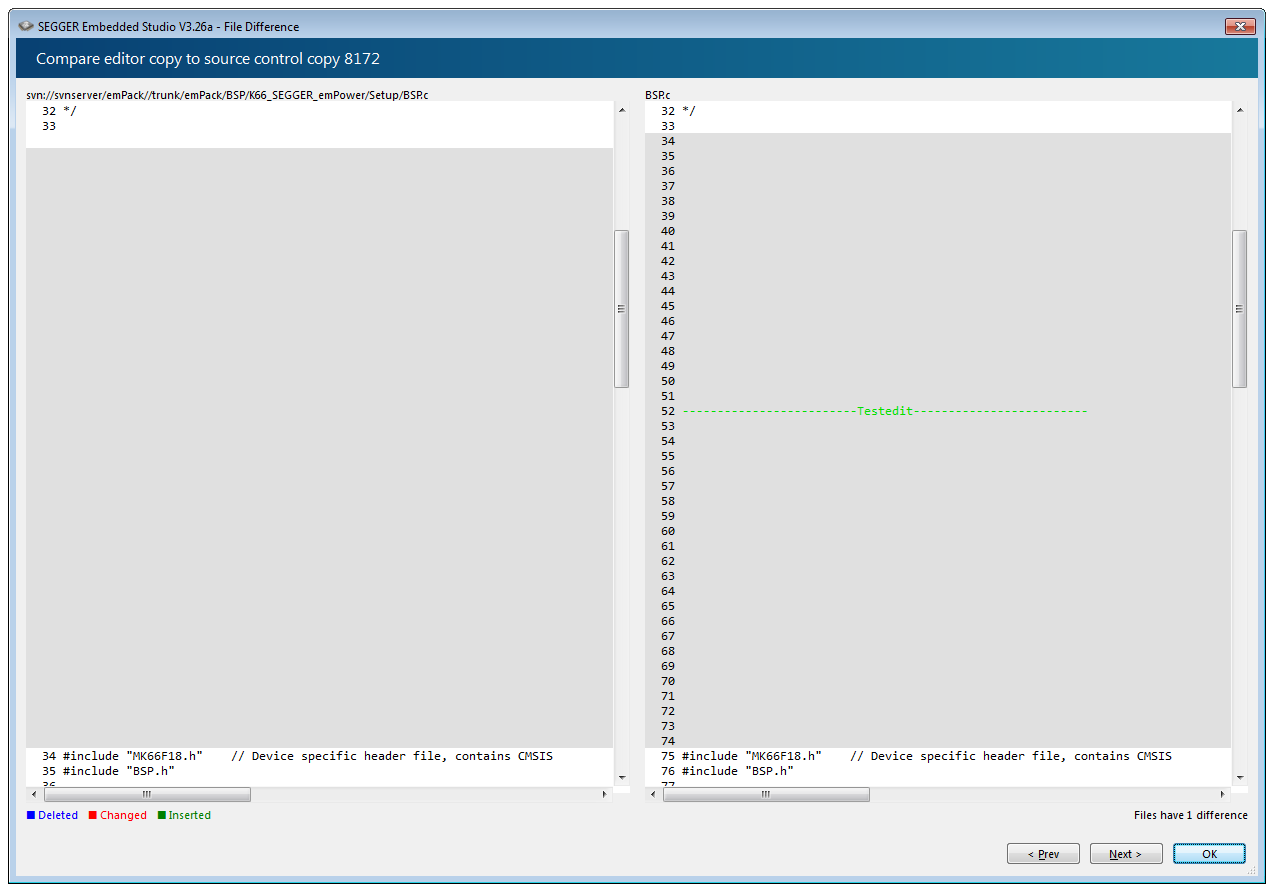The width and height of the screenshot is (1271, 894).
Task: Click left pane vertical scroll down arrow
Action: (x=621, y=777)
